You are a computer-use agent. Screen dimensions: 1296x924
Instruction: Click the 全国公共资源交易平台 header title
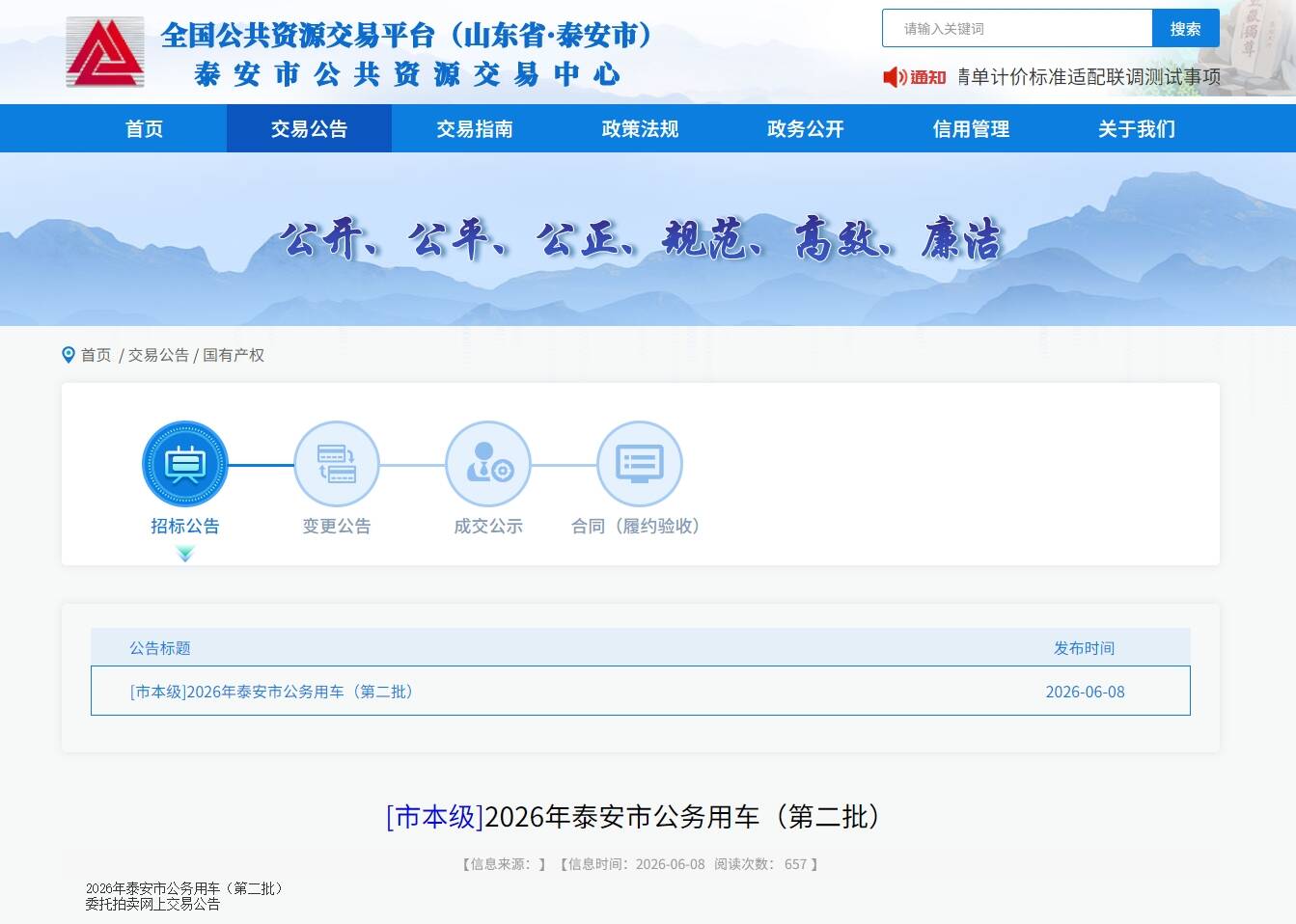407,36
